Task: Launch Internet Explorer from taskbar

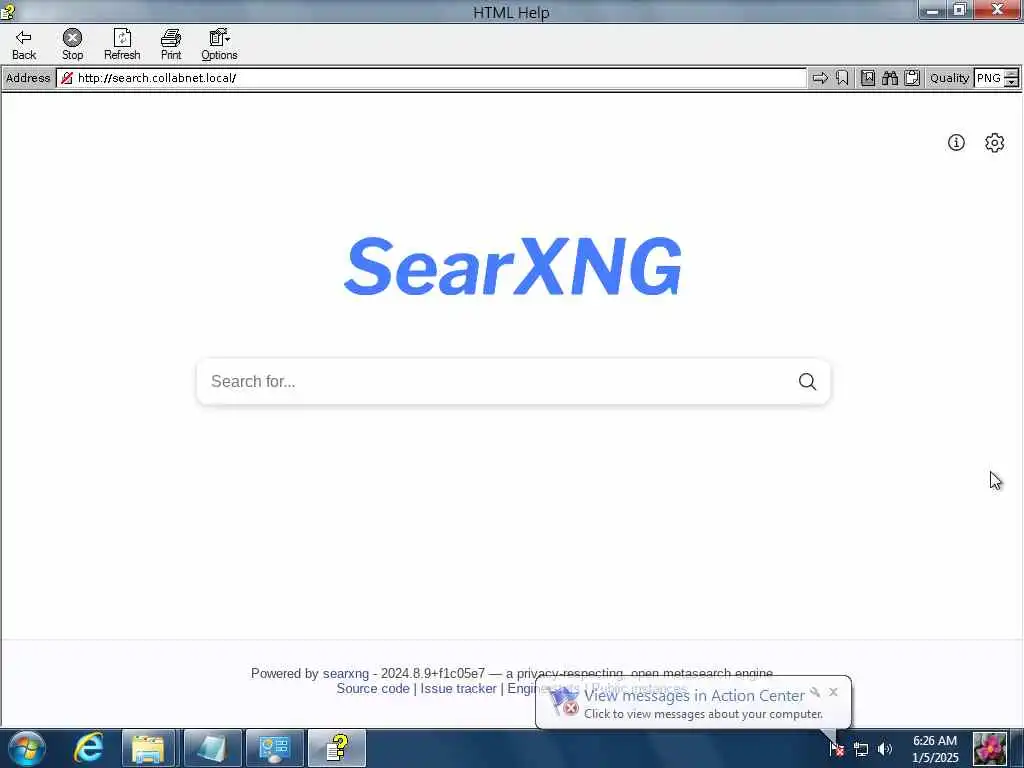Action: click(88, 748)
